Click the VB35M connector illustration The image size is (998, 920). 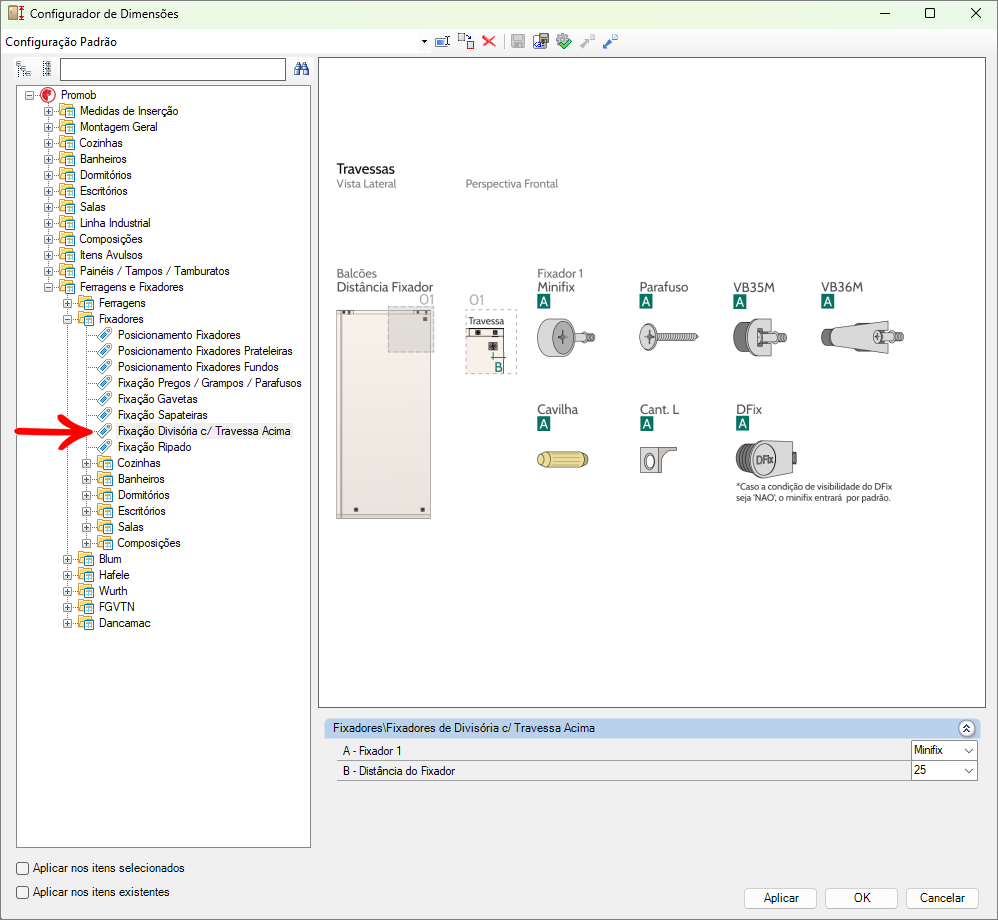pyautogui.click(x=760, y=337)
